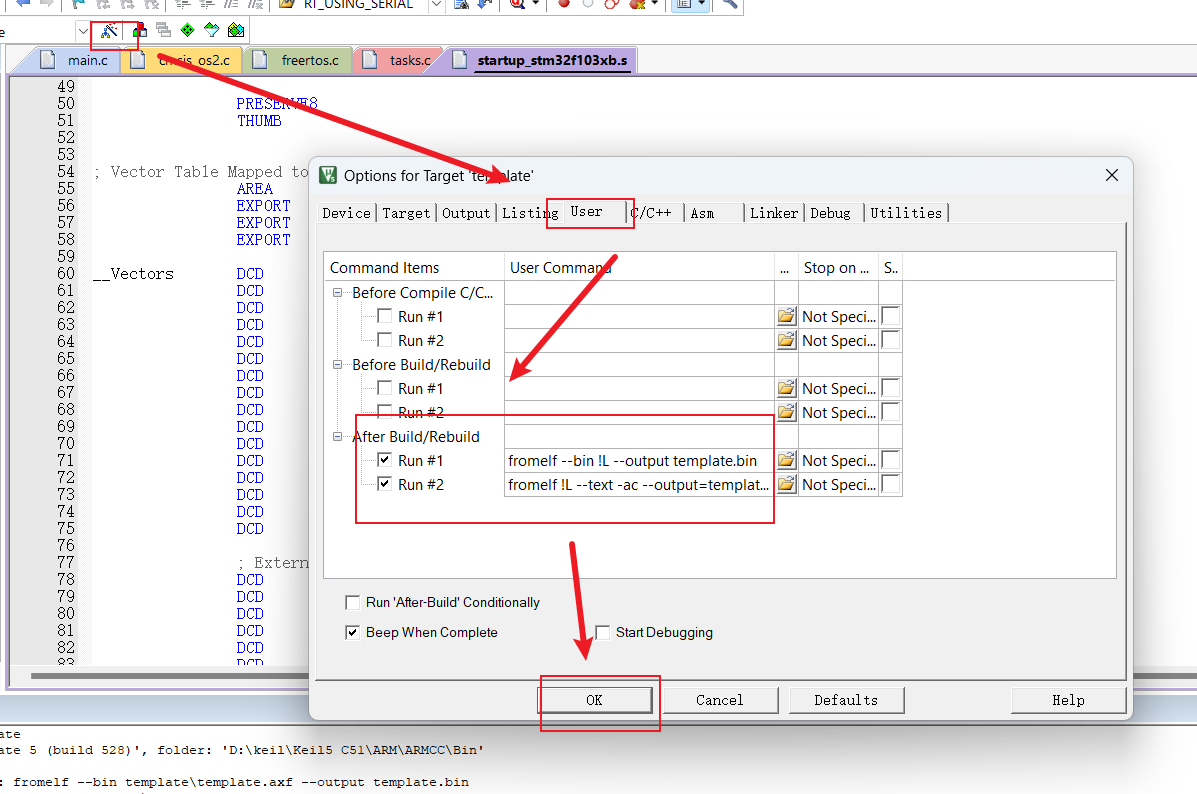Enable Start Debugging checkbox
Viewport: 1197px width, 794px height.
pos(602,632)
